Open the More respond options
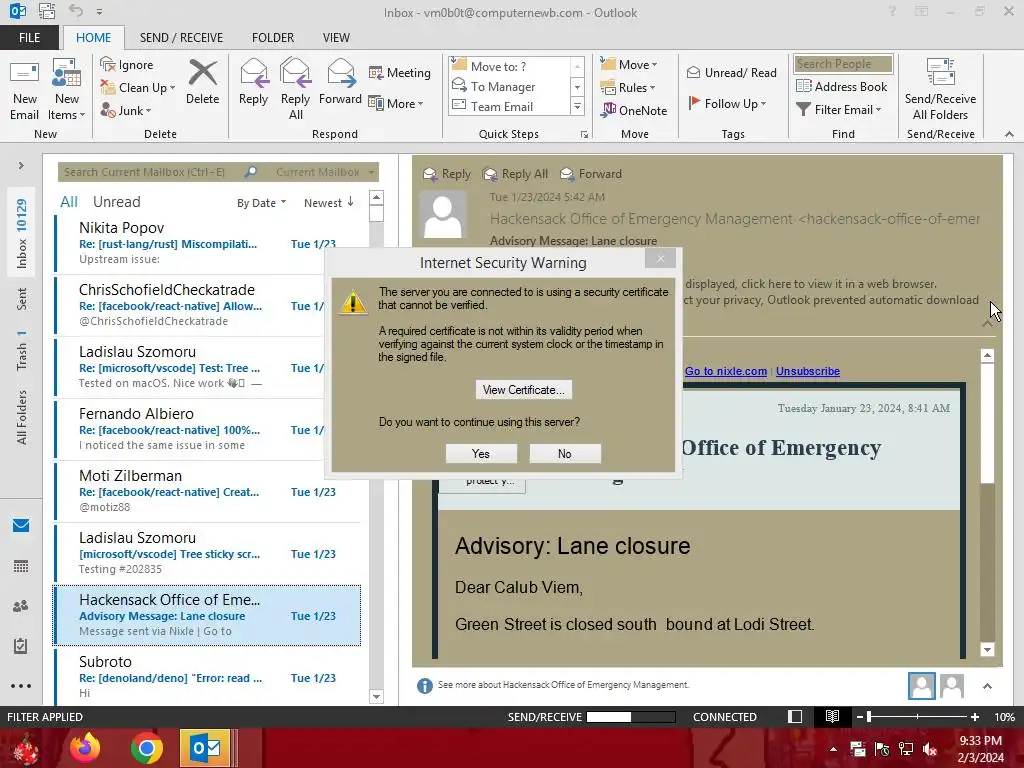Screen dimensions: 1024x768 coord(396,103)
